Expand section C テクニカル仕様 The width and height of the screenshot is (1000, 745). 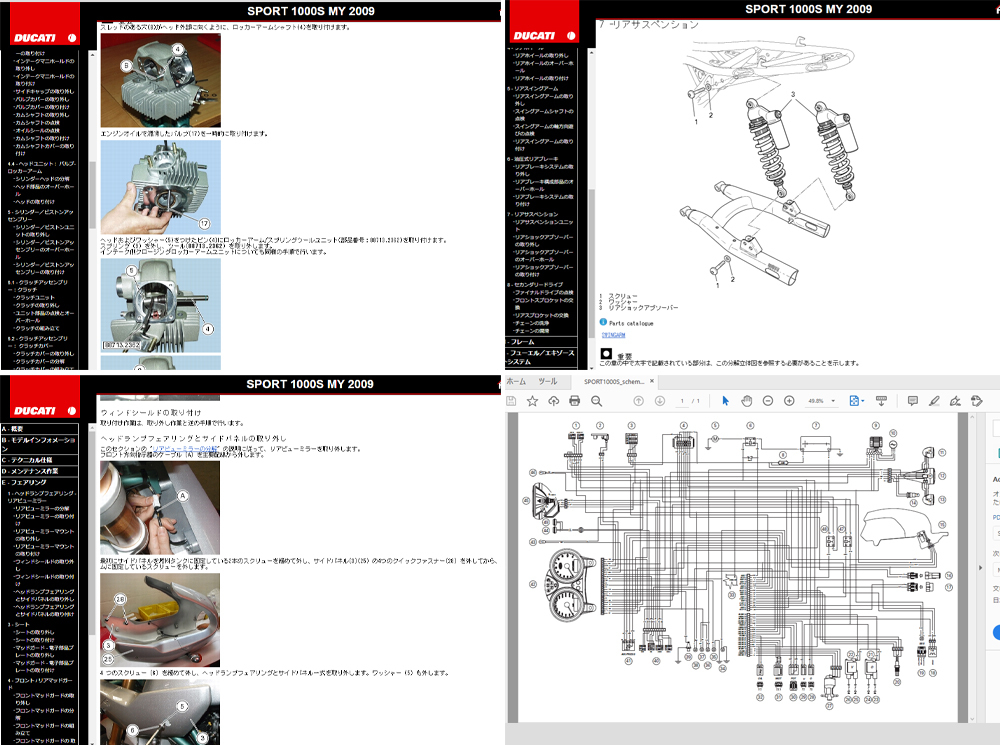40,460
